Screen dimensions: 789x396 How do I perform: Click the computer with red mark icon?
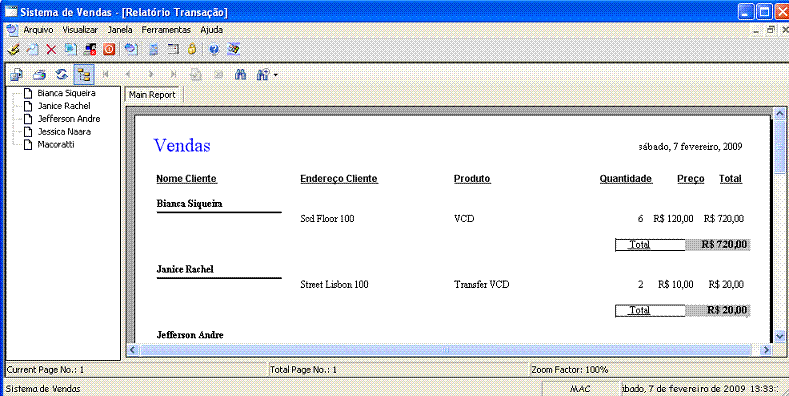tap(90, 49)
